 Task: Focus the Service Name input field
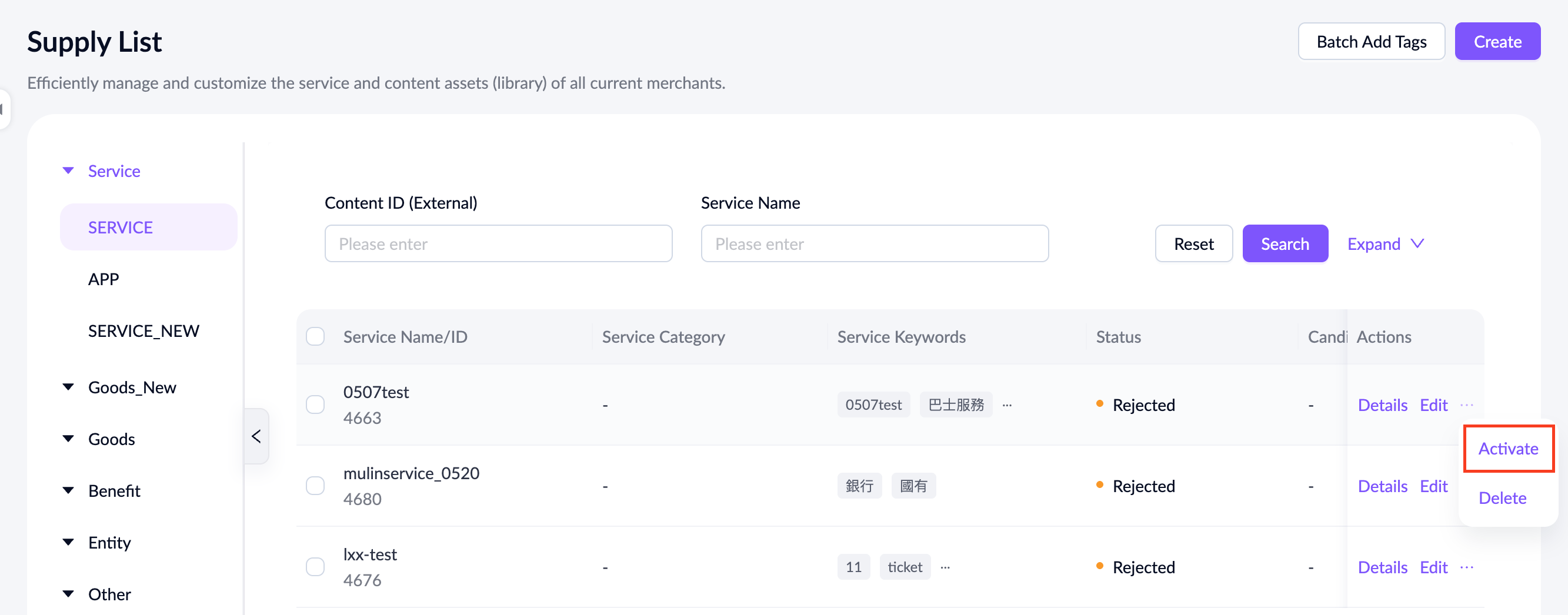point(874,244)
